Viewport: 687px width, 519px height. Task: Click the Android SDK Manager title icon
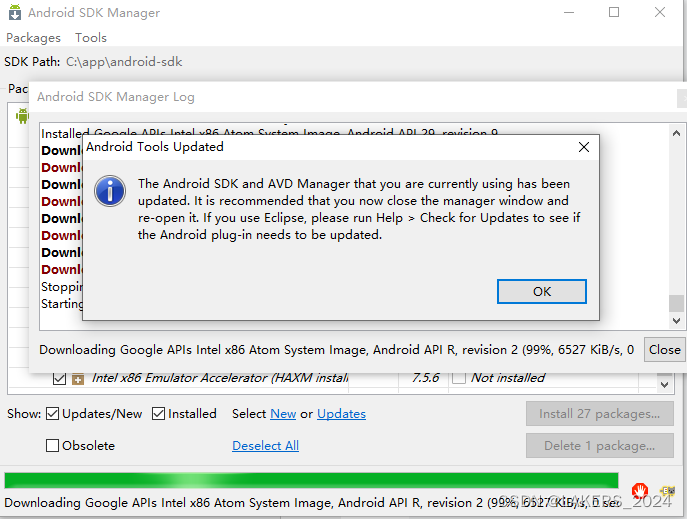click(15, 12)
